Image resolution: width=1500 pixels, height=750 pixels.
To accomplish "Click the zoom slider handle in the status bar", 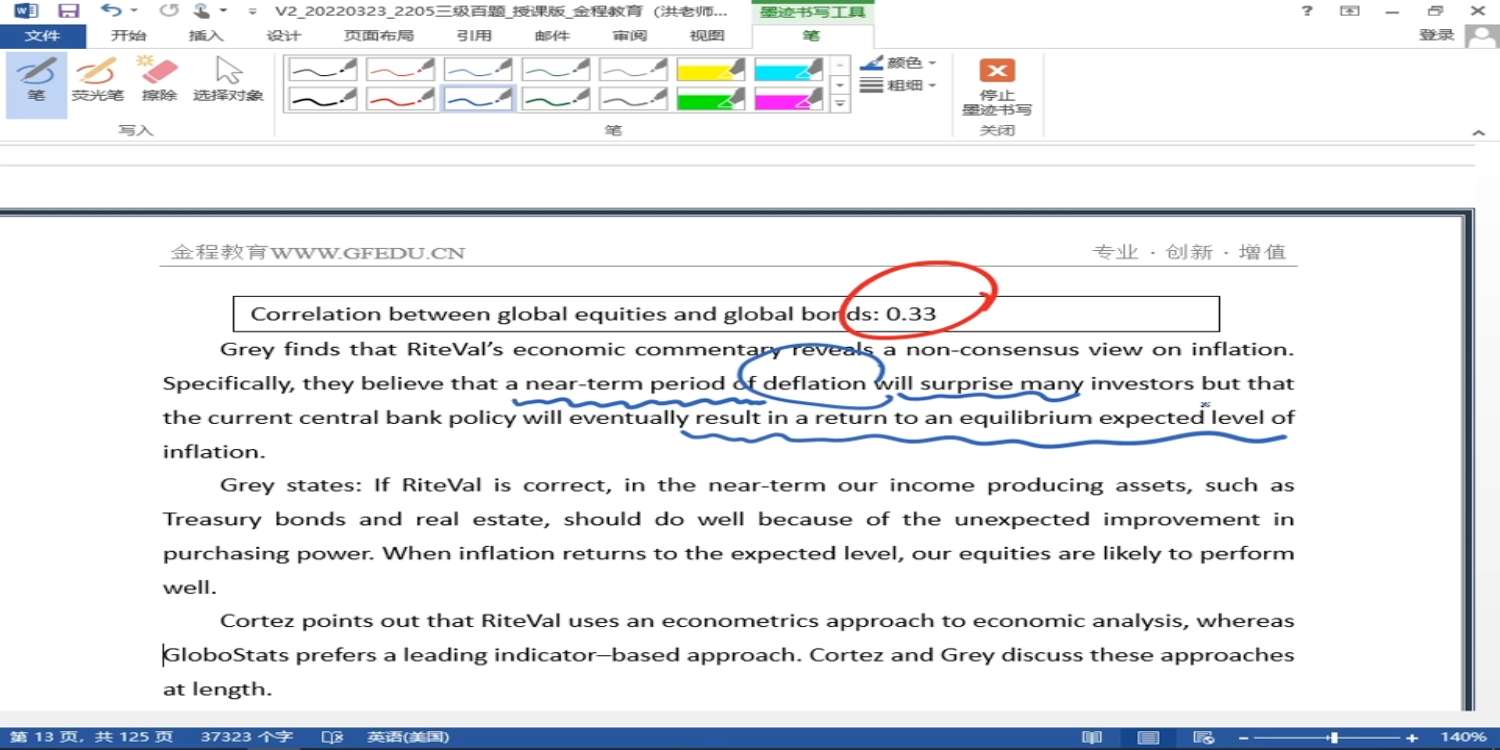I will (x=1333, y=738).
